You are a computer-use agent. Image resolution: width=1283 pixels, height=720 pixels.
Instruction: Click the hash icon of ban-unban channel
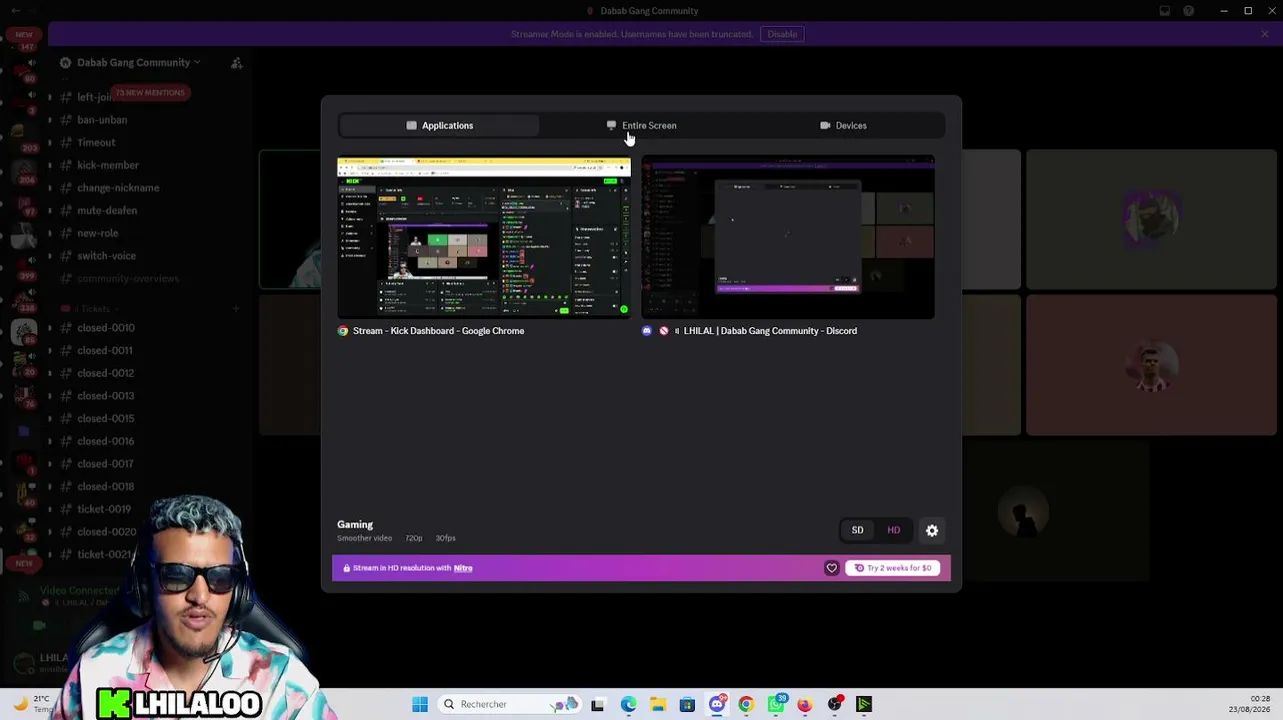tap(65, 120)
